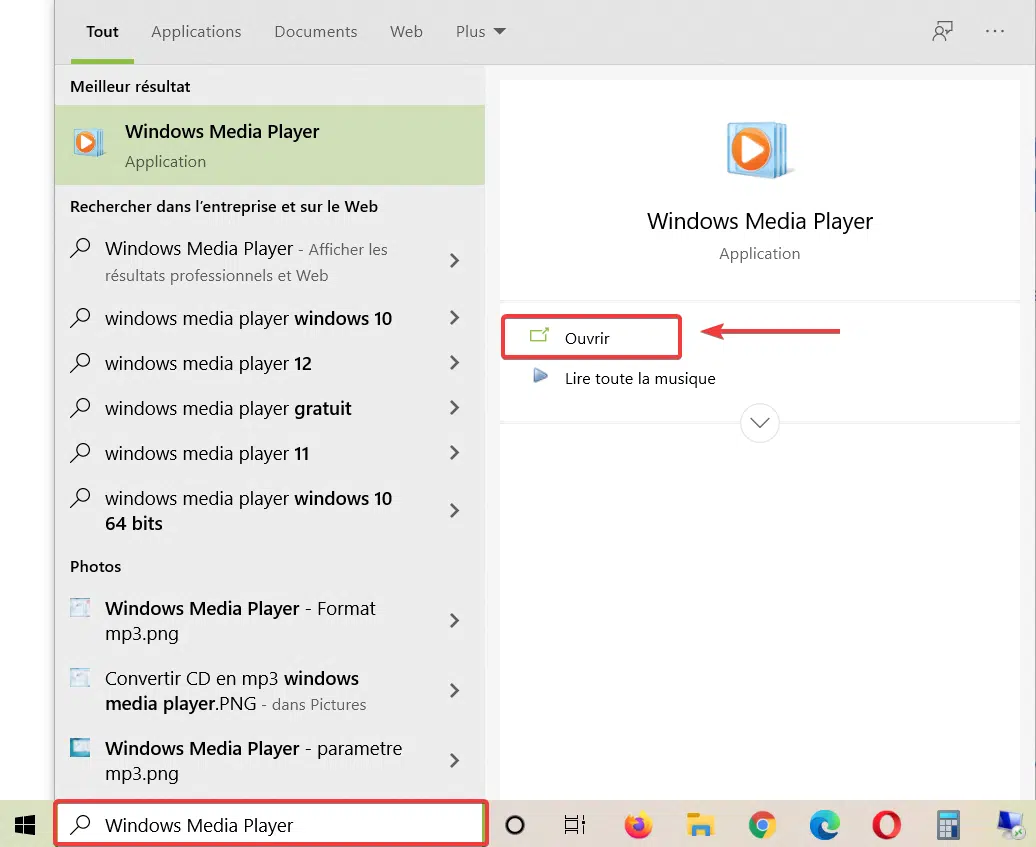
Task: Expand arrow for 'windows media player gratuit'
Action: [x=455, y=408]
